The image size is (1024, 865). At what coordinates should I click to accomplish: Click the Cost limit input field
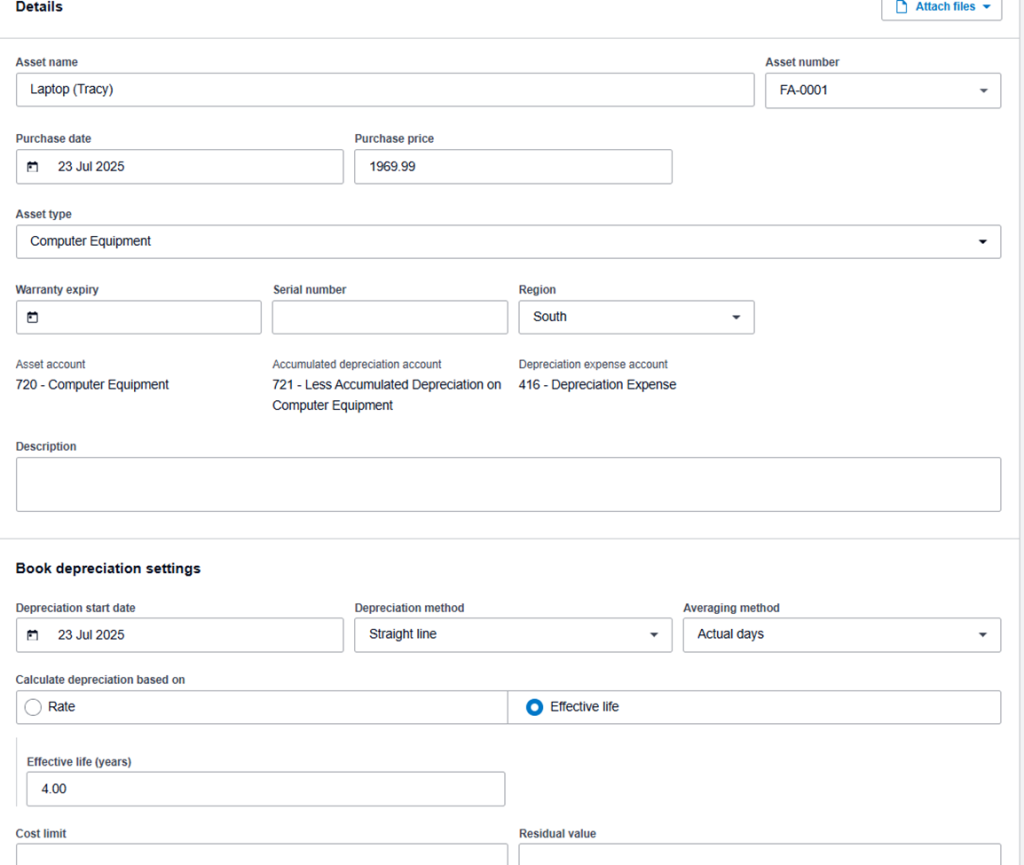tap(262, 854)
